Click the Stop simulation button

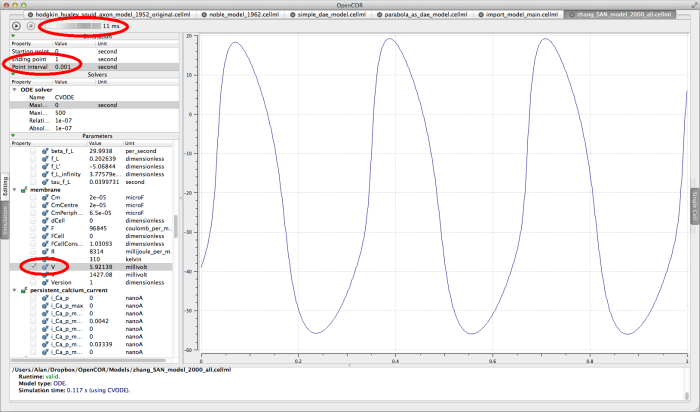point(32,26)
